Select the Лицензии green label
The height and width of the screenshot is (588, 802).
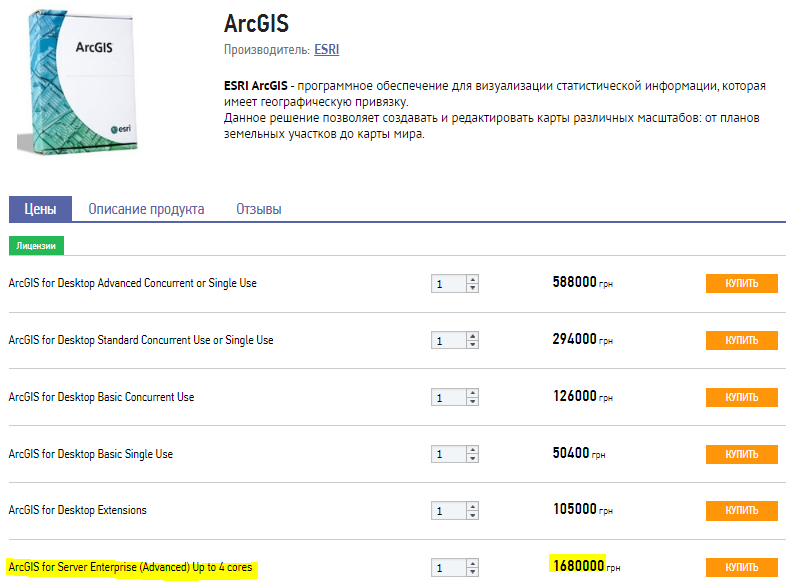point(36,245)
